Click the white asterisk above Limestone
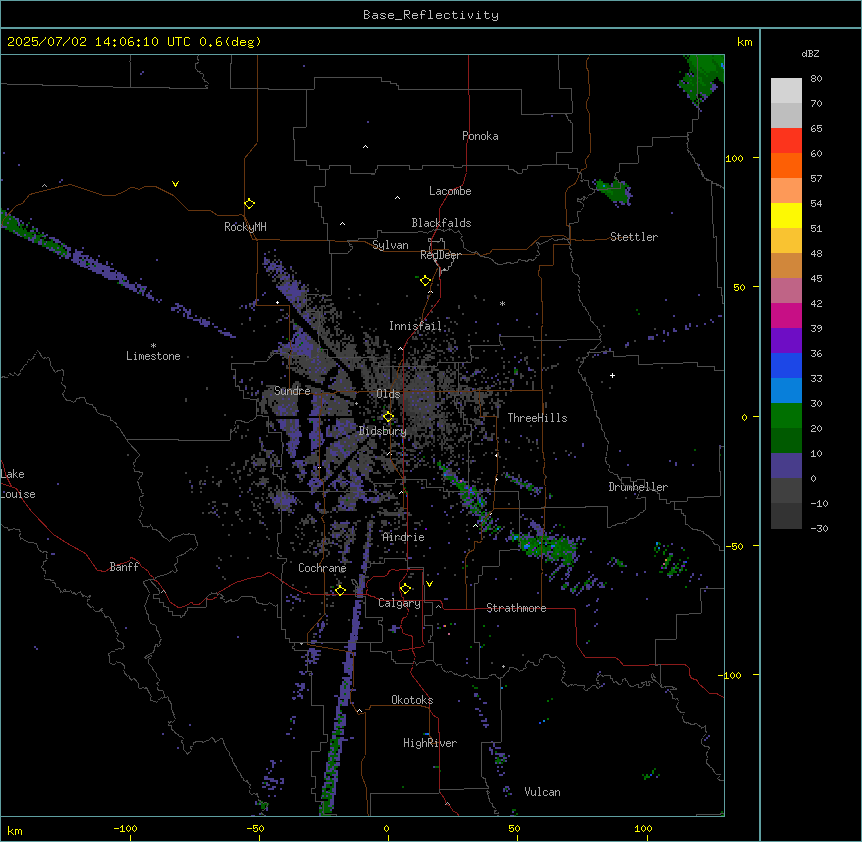Image resolution: width=862 pixels, height=842 pixels. (x=153, y=346)
